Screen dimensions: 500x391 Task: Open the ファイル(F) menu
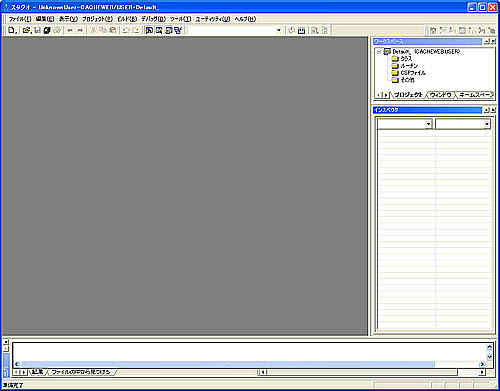tap(20, 19)
